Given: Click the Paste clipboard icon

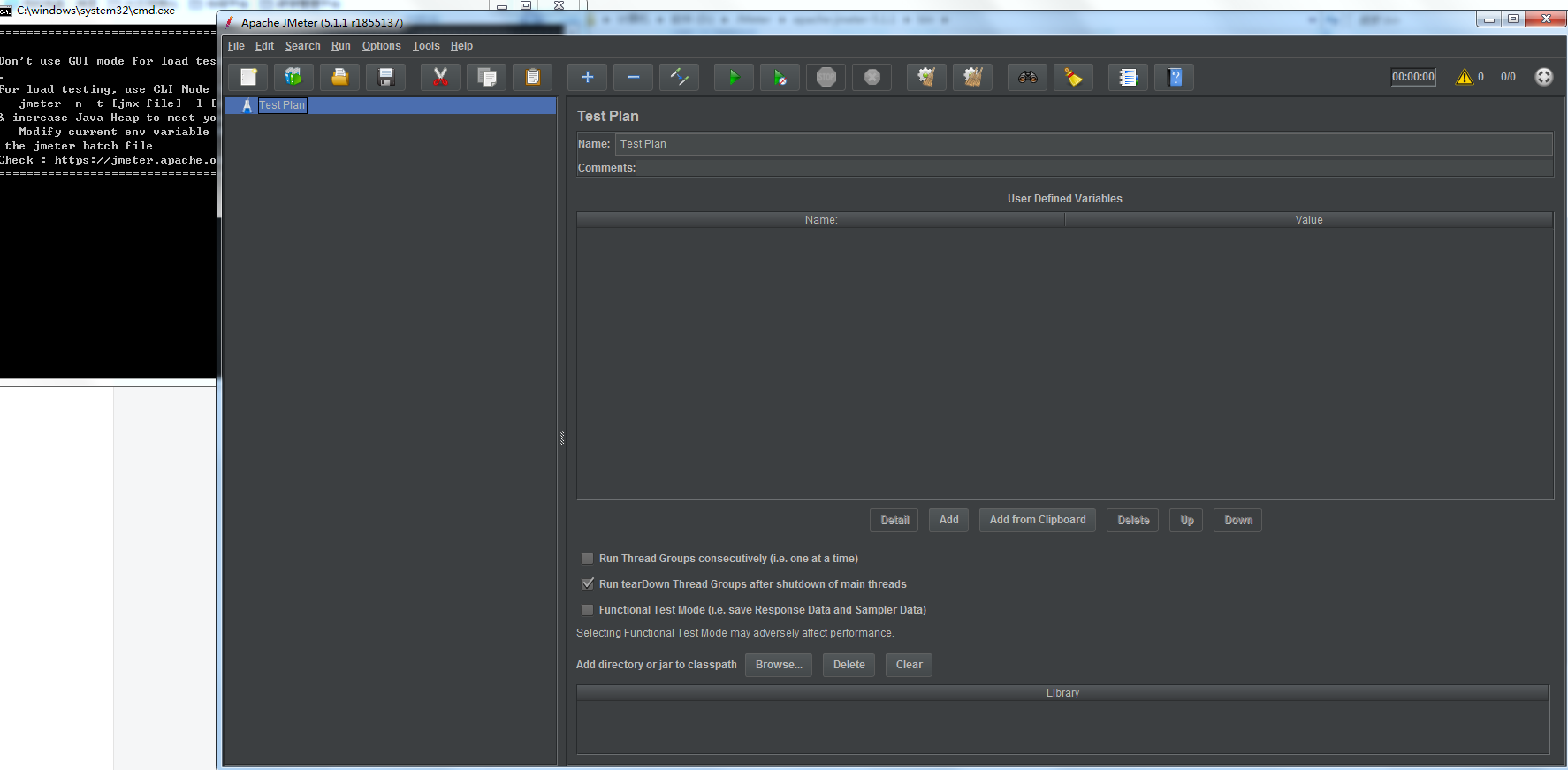Looking at the screenshot, I should (533, 78).
